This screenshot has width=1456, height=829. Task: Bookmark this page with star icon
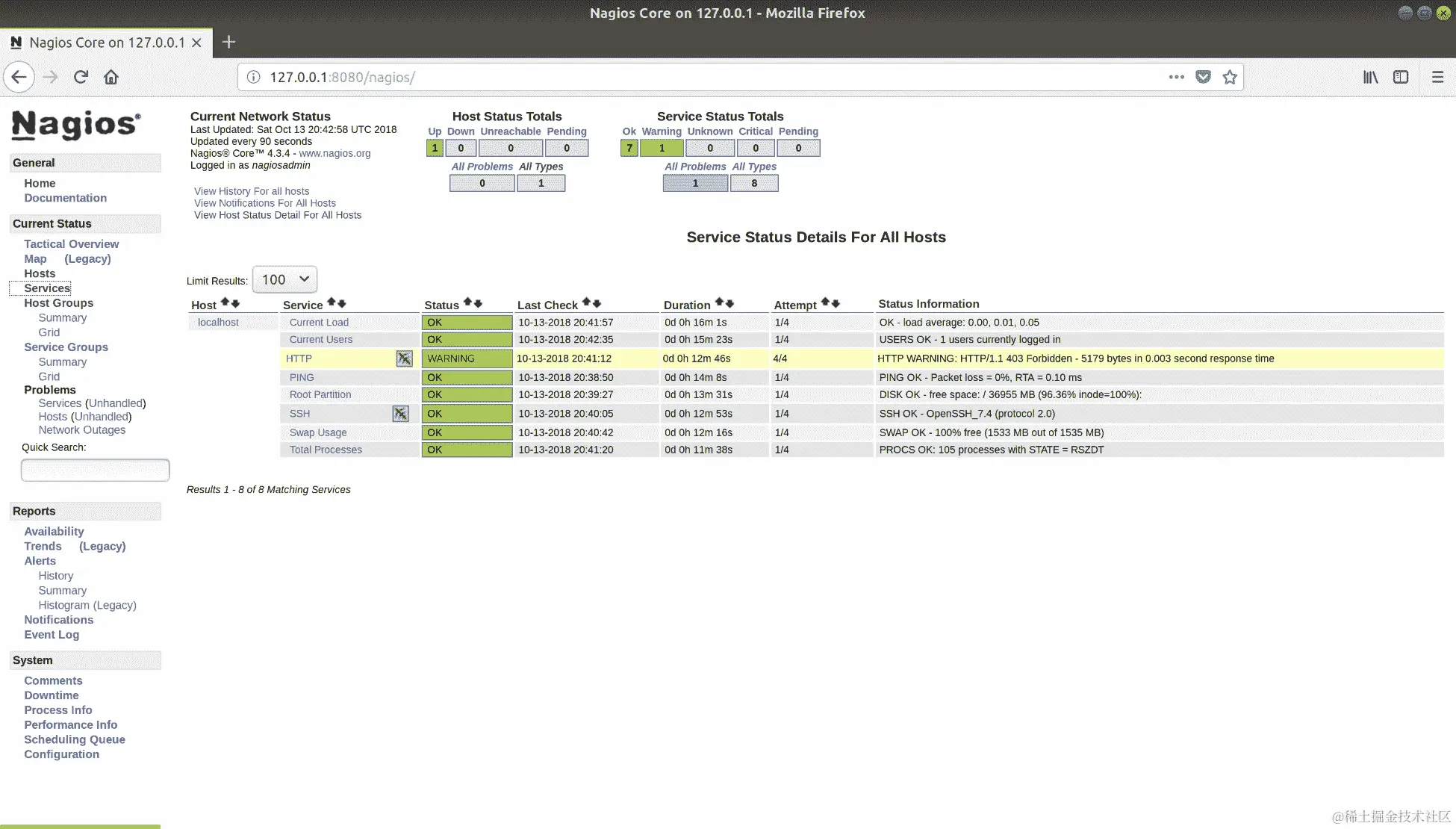1230,77
